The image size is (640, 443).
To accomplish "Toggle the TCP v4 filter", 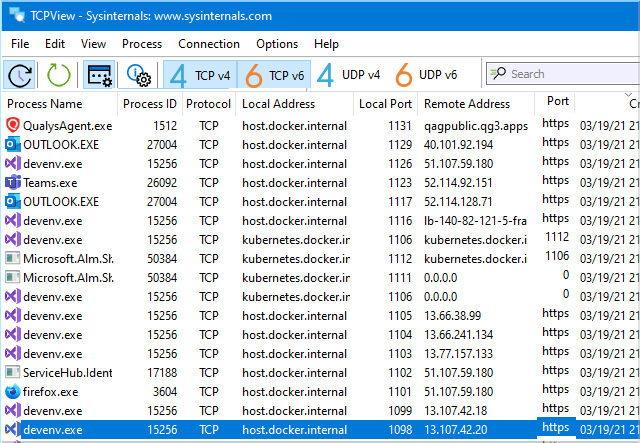I will [201, 75].
